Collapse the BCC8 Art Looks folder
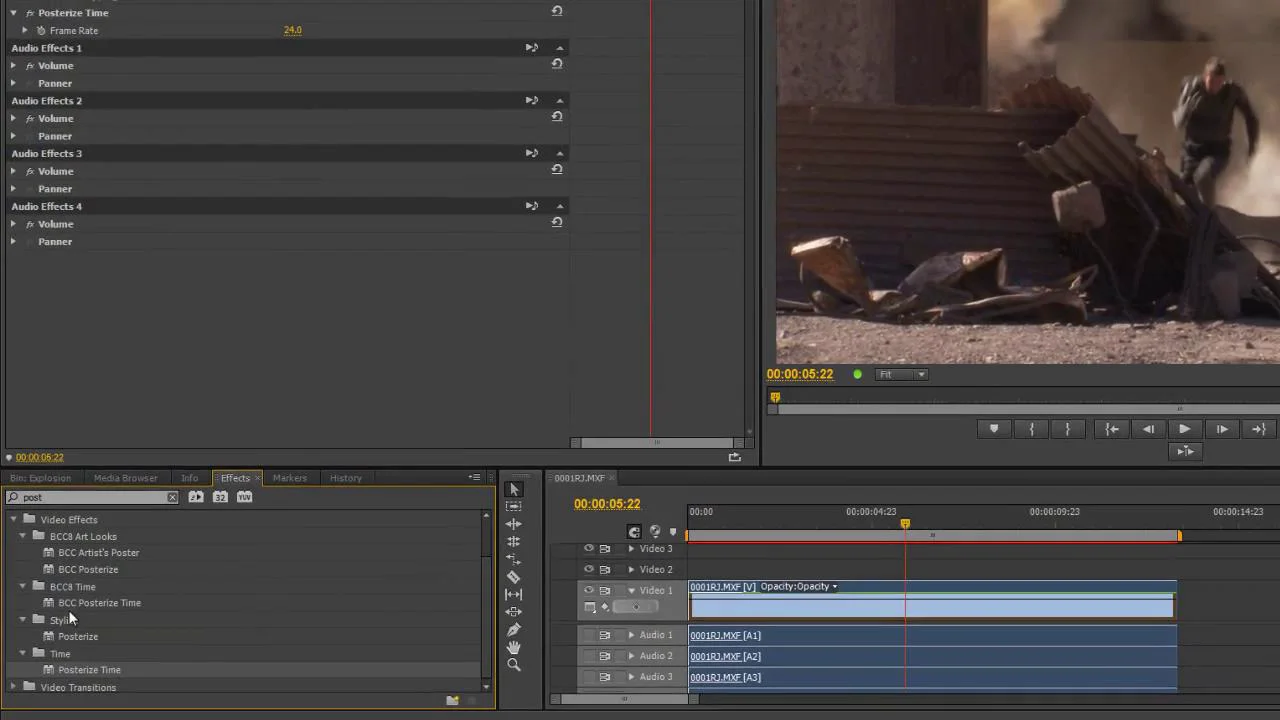This screenshot has height=720, width=1280. [x=23, y=536]
